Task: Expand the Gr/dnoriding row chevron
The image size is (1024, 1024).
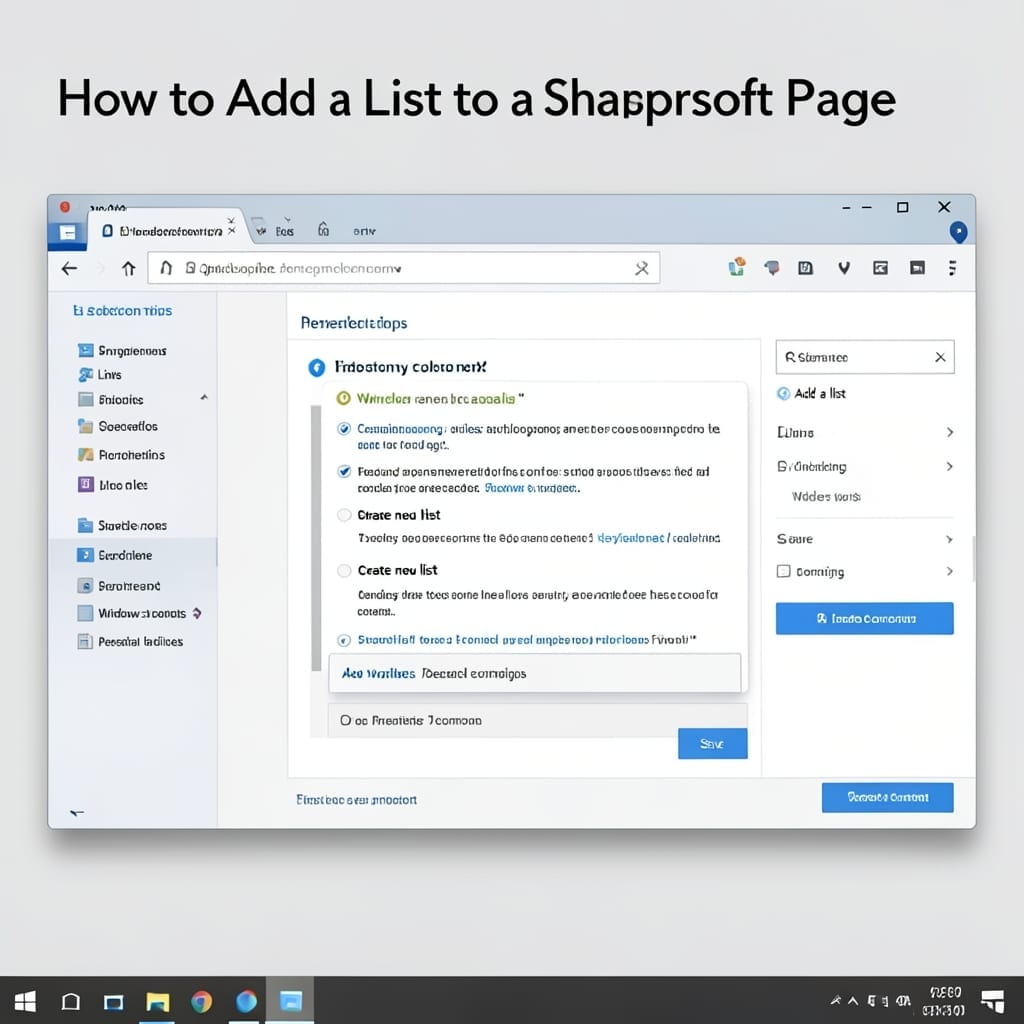Action: pos(950,466)
